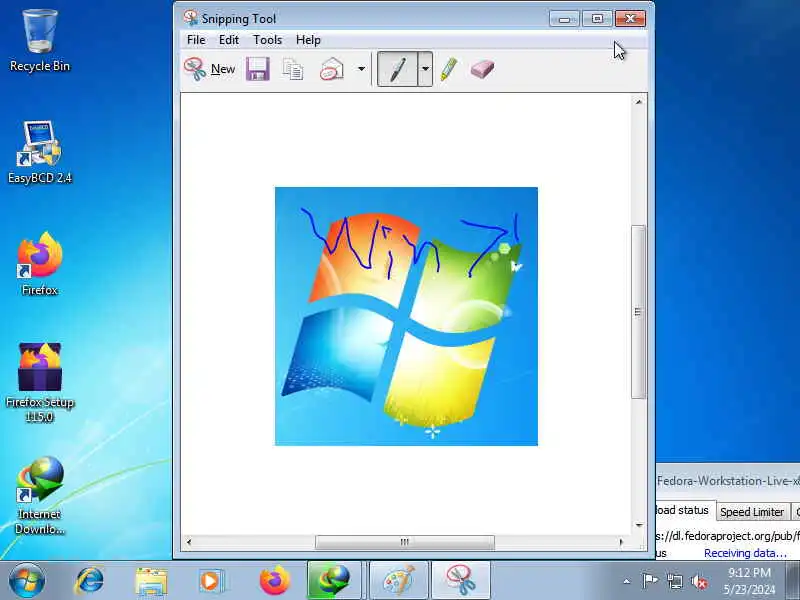Click the captured Windows 7 logo image
This screenshot has height=600, width=800.
pos(406,316)
